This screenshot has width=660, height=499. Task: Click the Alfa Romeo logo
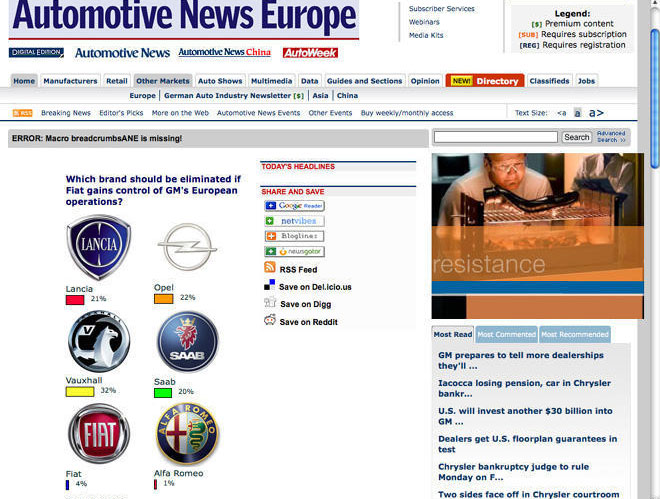188,434
